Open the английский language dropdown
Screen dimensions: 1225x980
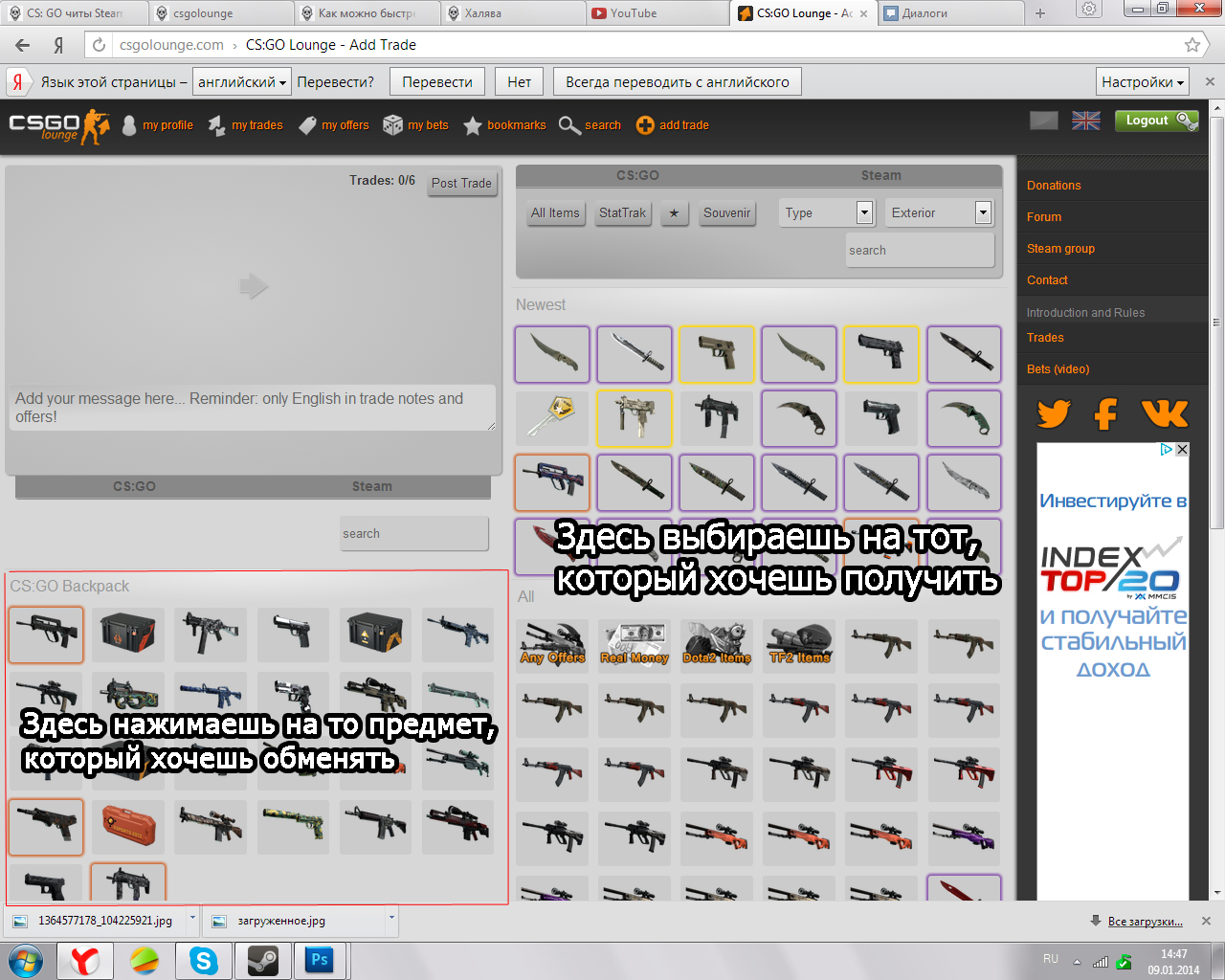pyautogui.click(x=241, y=82)
